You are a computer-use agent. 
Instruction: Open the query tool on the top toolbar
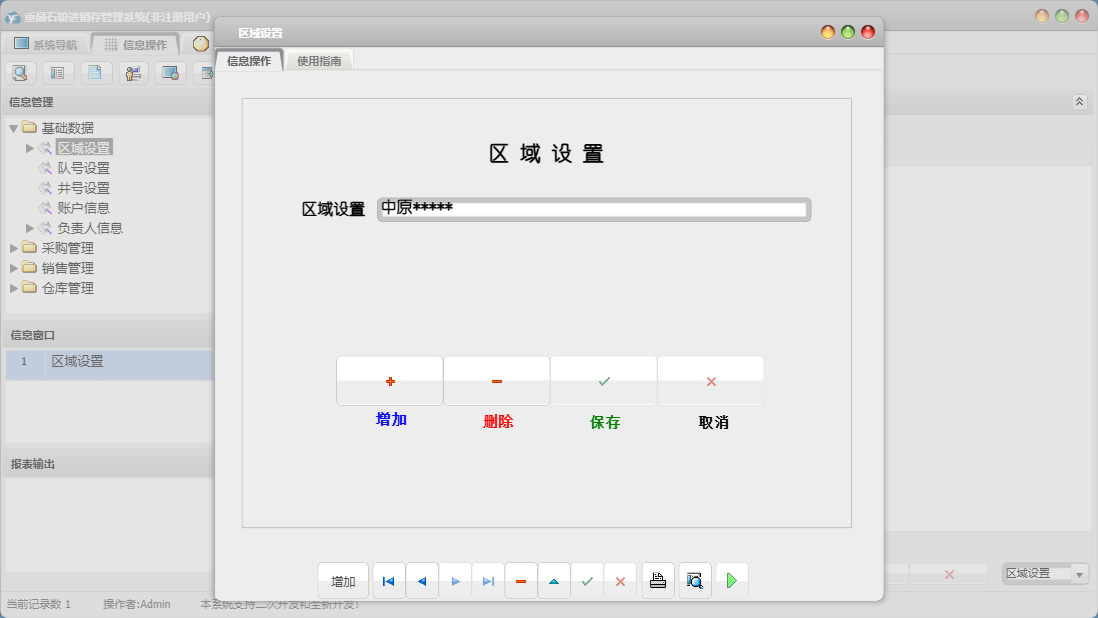coord(20,73)
